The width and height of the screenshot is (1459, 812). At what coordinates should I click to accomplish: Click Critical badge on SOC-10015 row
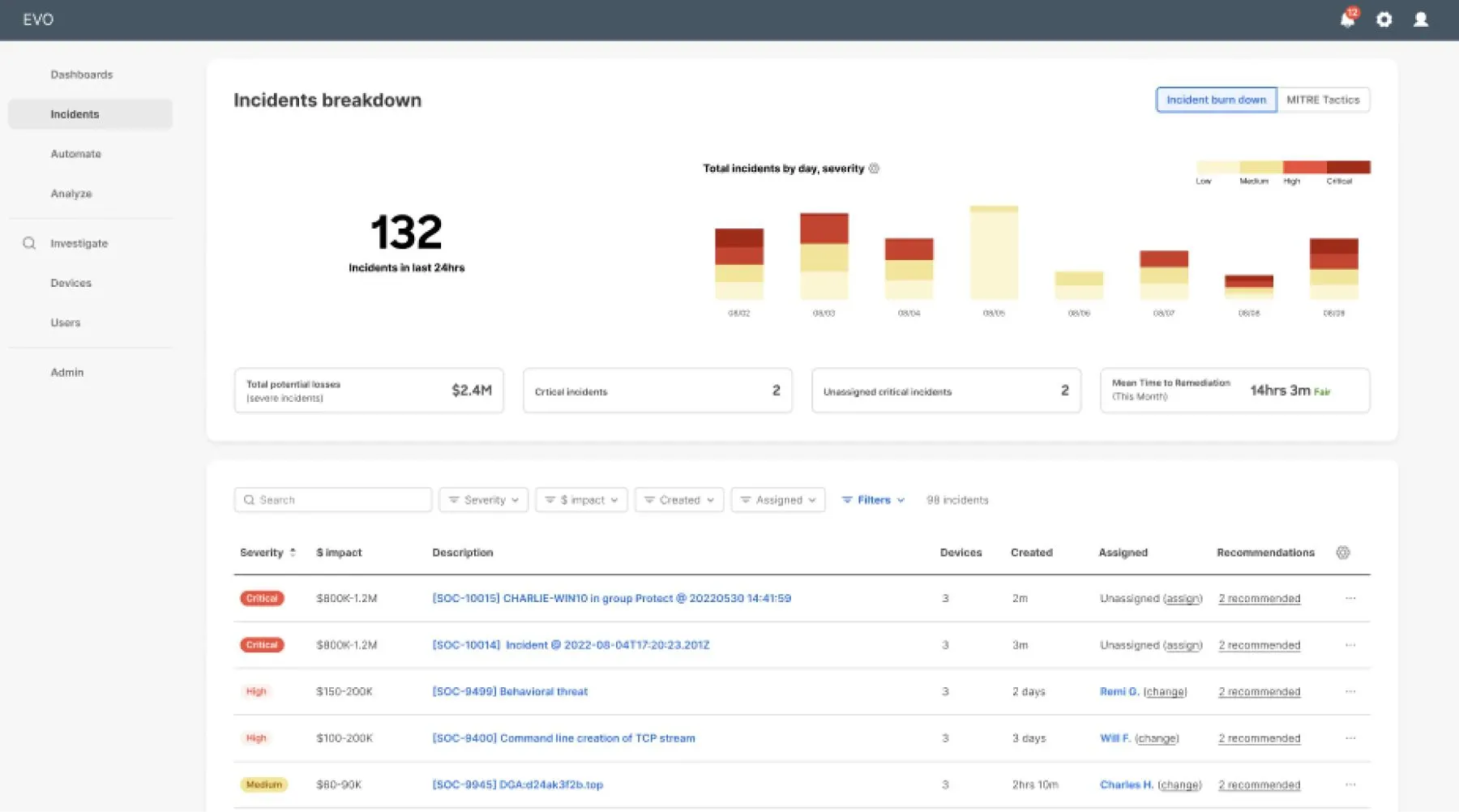coord(262,598)
